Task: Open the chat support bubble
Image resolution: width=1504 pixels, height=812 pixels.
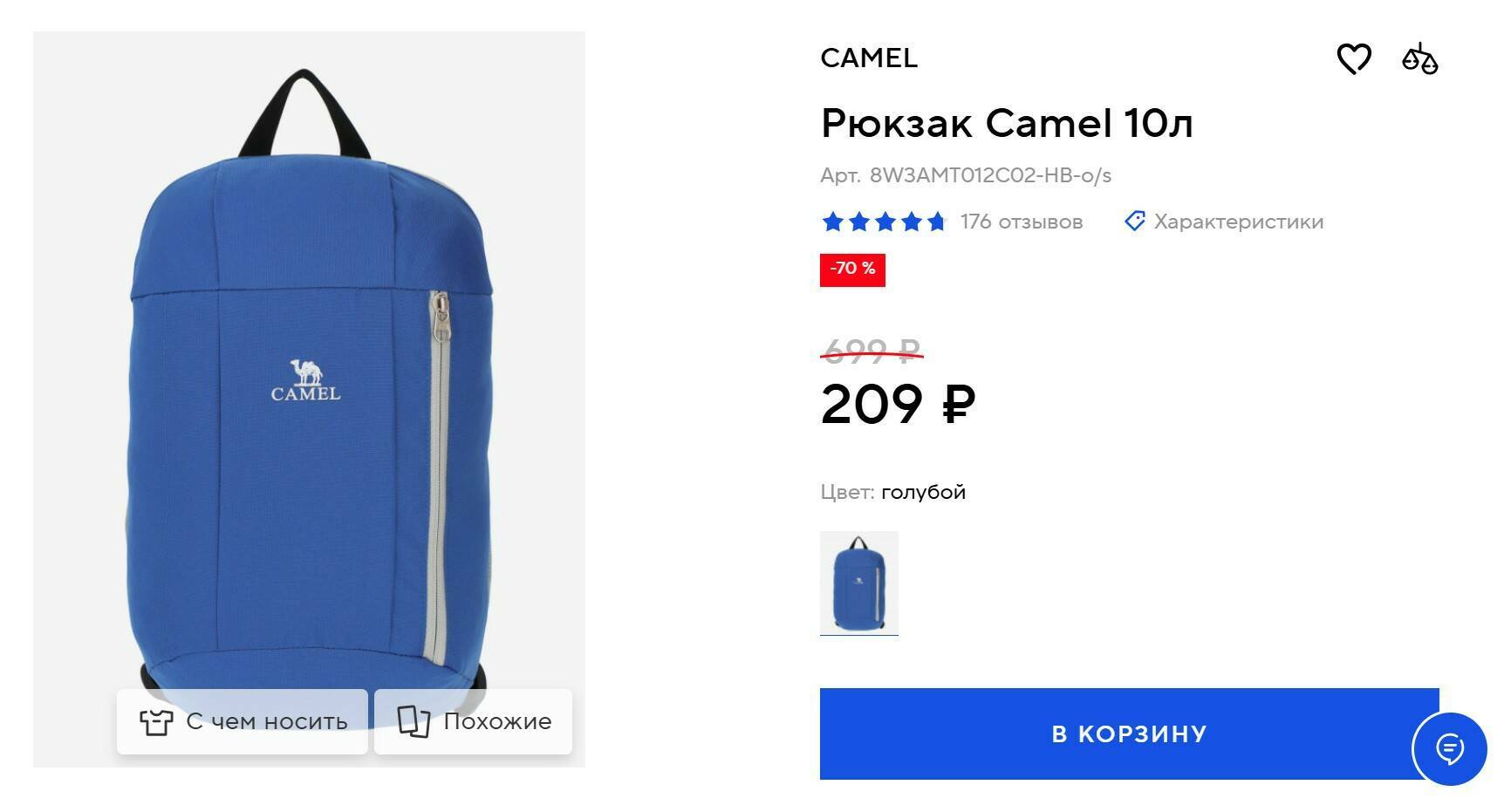Action: click(x=1450, y=749)
